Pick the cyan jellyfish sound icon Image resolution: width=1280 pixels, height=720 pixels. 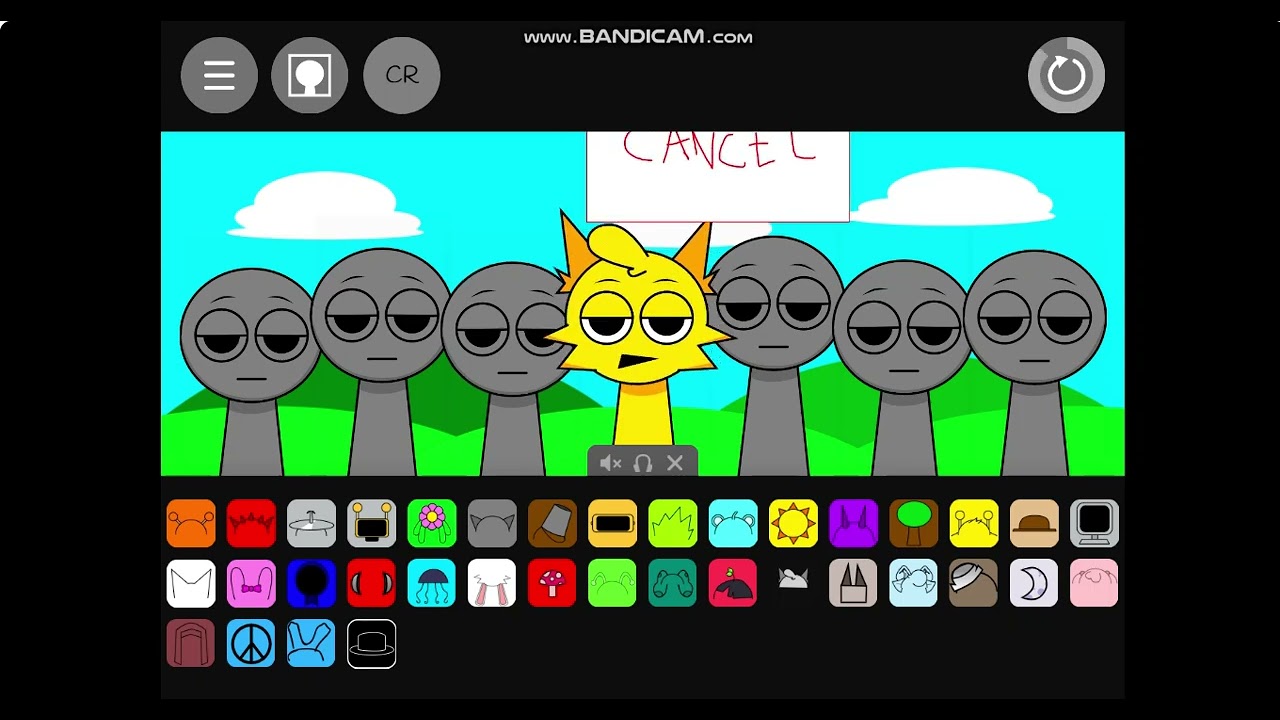point(432,584)
